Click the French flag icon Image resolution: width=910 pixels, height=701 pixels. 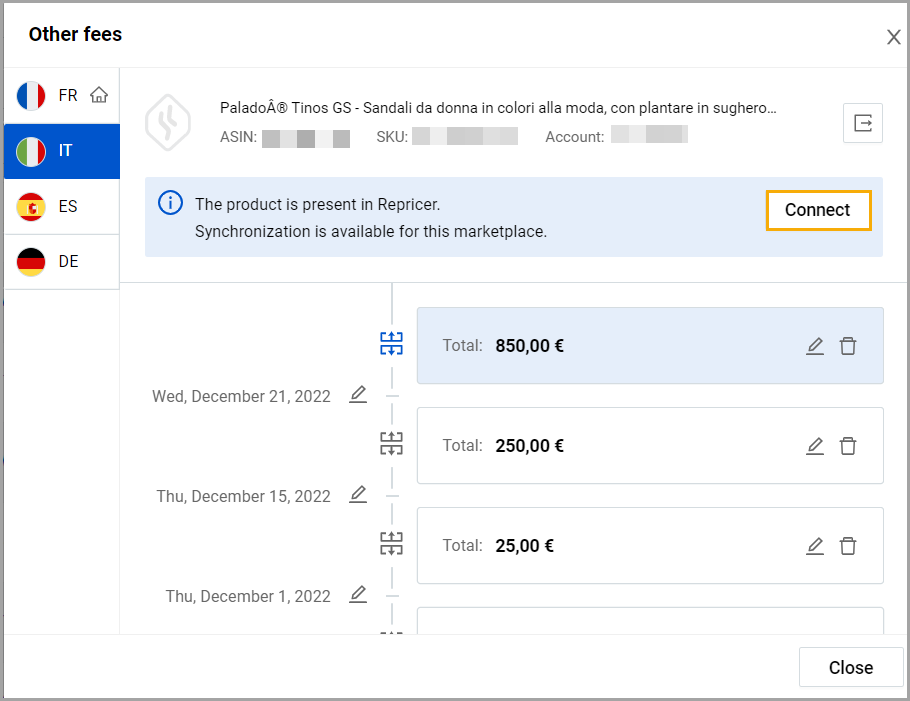31,96
